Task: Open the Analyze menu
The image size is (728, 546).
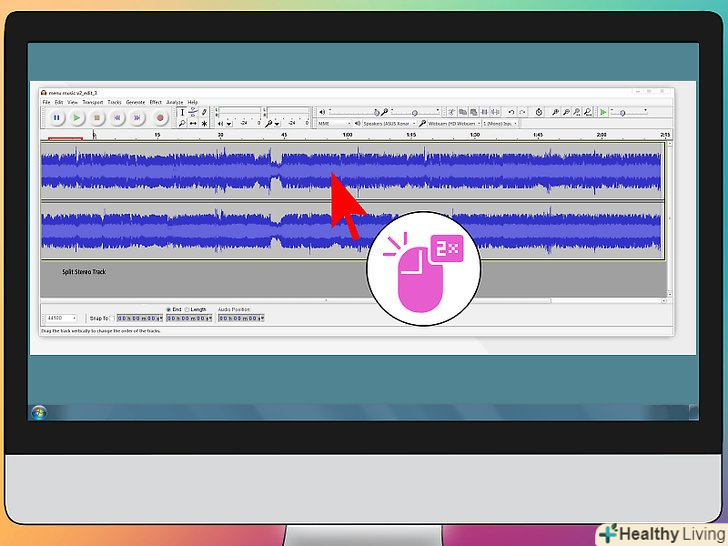Action: click(x=175, y=102)
